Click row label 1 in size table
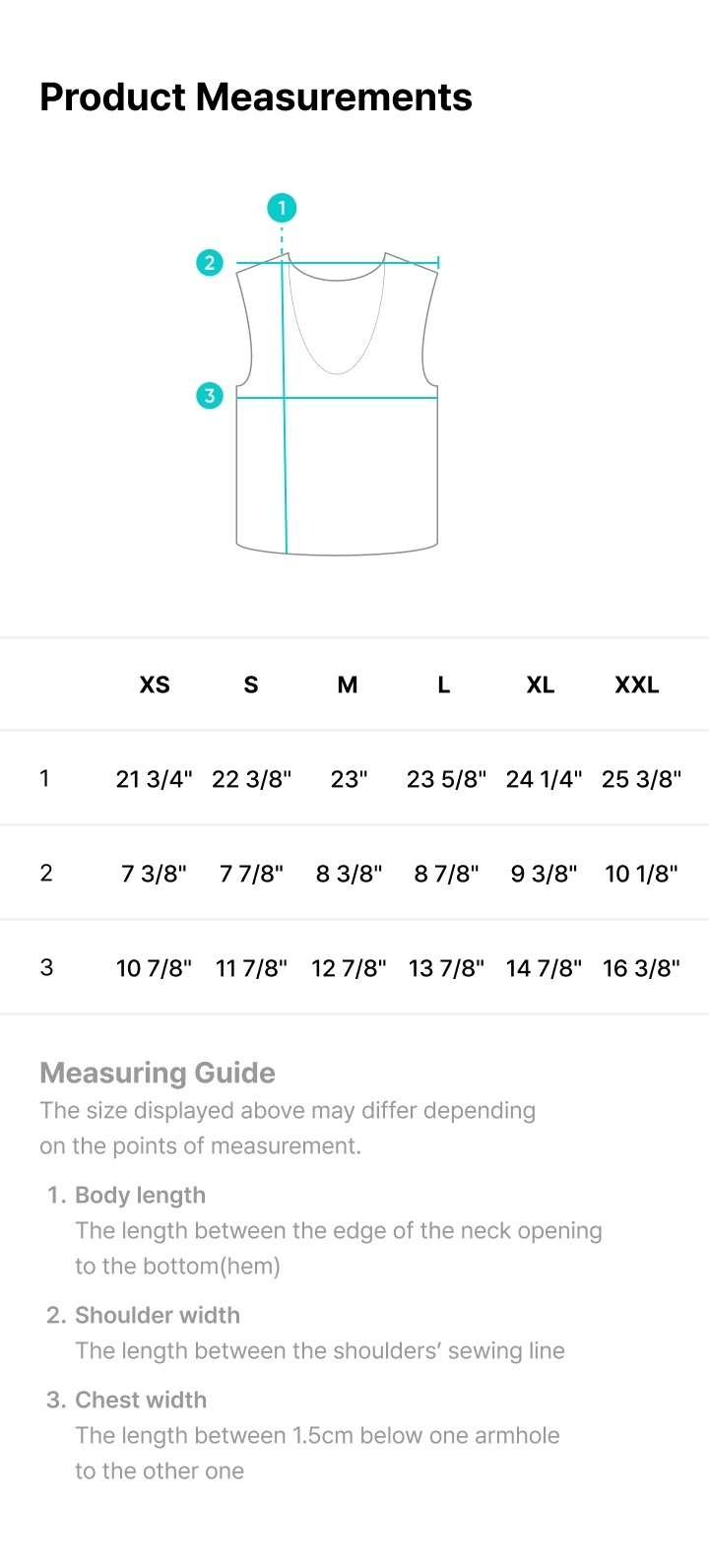The height and width of the screenshot is (1568, 709). (x=44, y=778)
